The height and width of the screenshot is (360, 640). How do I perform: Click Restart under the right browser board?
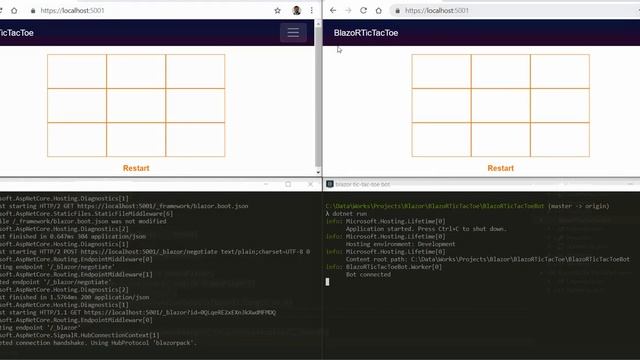[x=500, y=168]
